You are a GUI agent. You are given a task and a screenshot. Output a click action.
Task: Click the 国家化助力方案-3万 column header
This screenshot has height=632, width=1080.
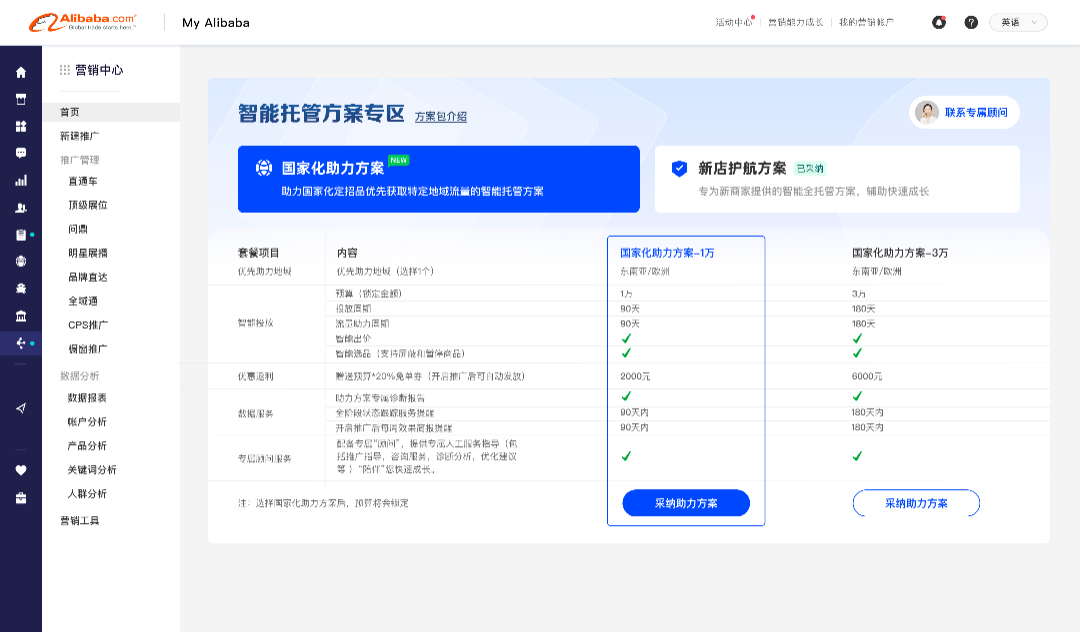(900, 253)
